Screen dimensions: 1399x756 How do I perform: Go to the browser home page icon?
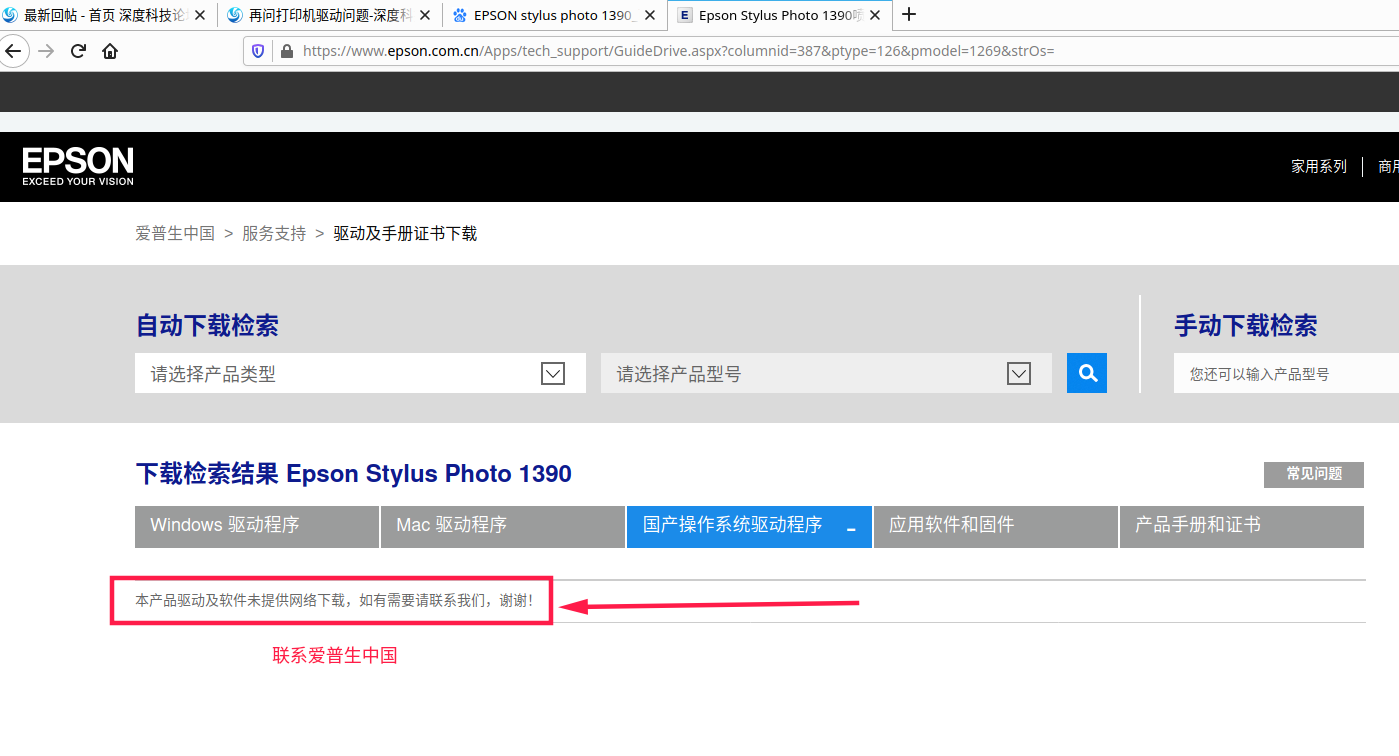coord(110,51)
